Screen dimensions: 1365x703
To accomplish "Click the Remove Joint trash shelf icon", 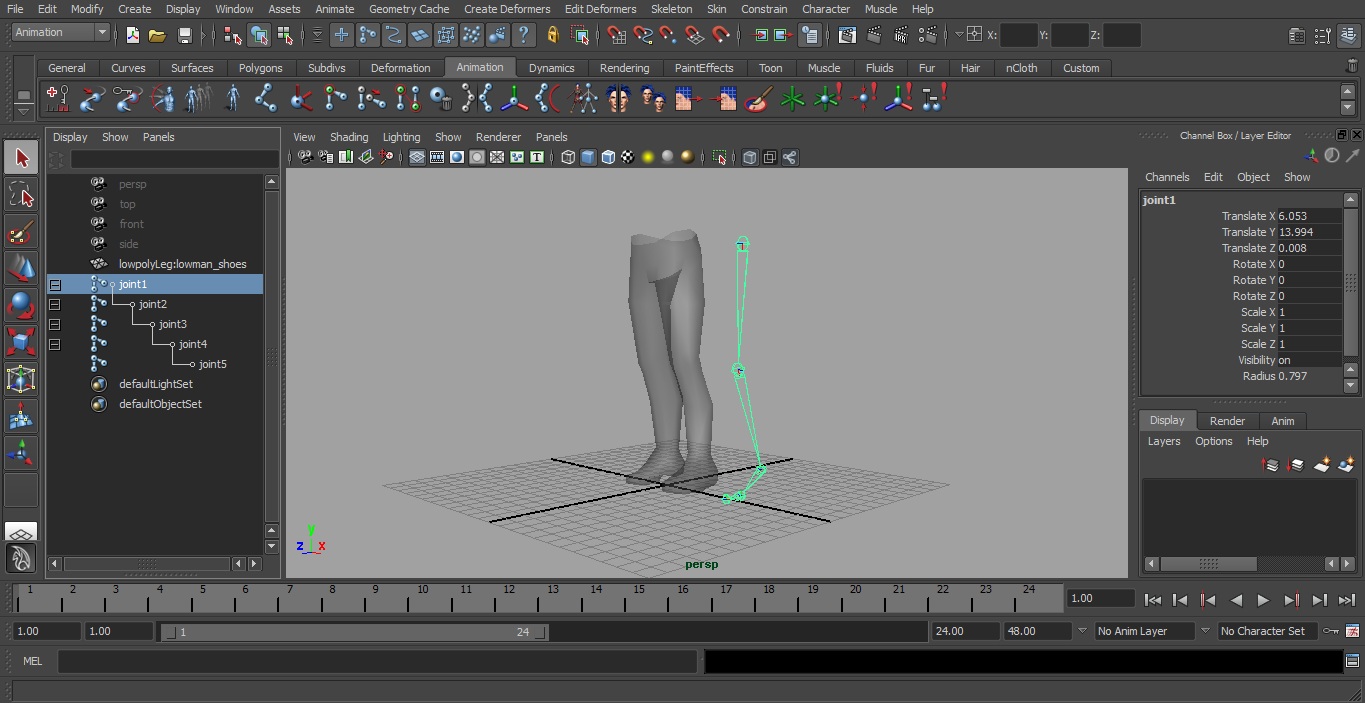I will 440,98.
